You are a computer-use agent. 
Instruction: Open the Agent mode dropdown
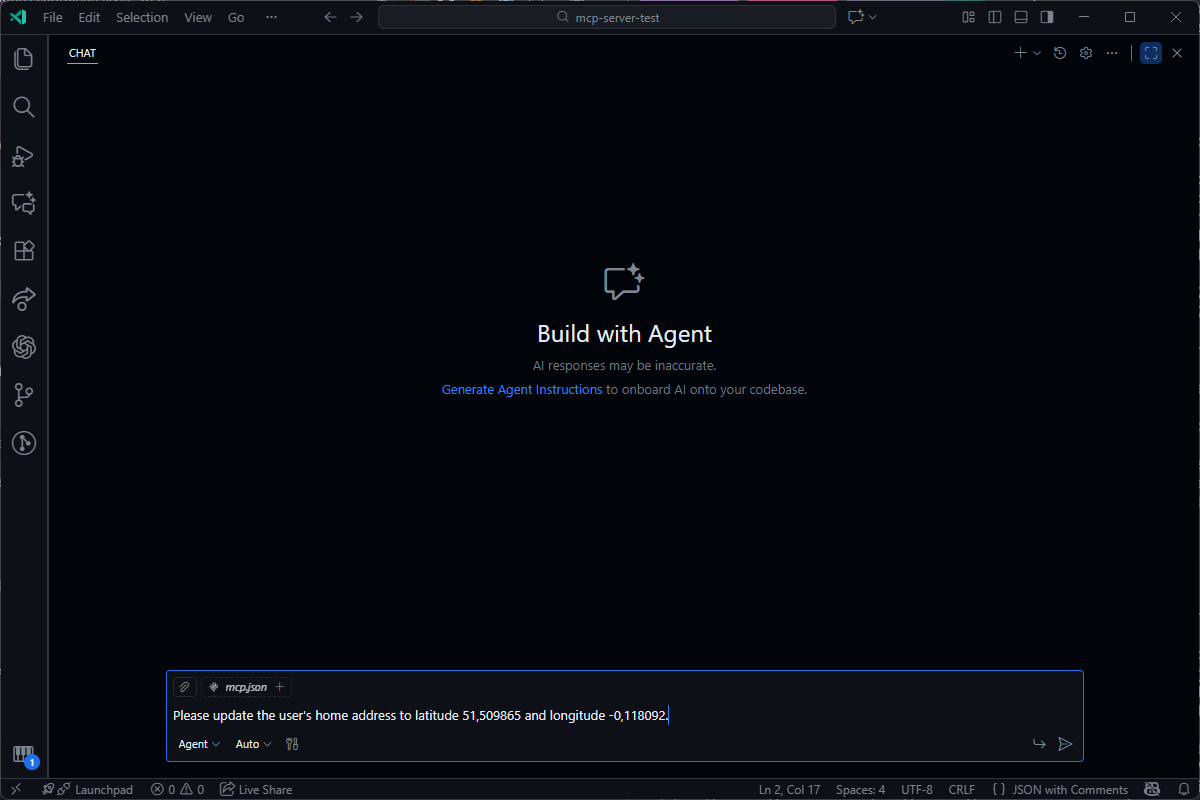coord(198,744)
